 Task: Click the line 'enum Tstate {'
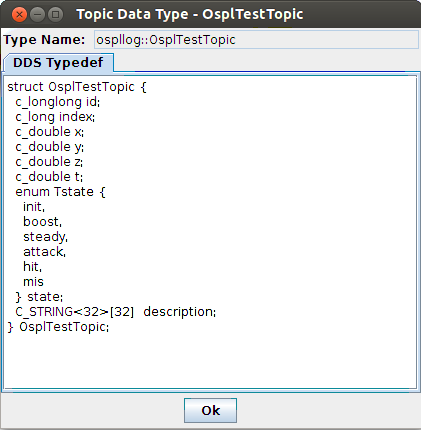[60, 192]
